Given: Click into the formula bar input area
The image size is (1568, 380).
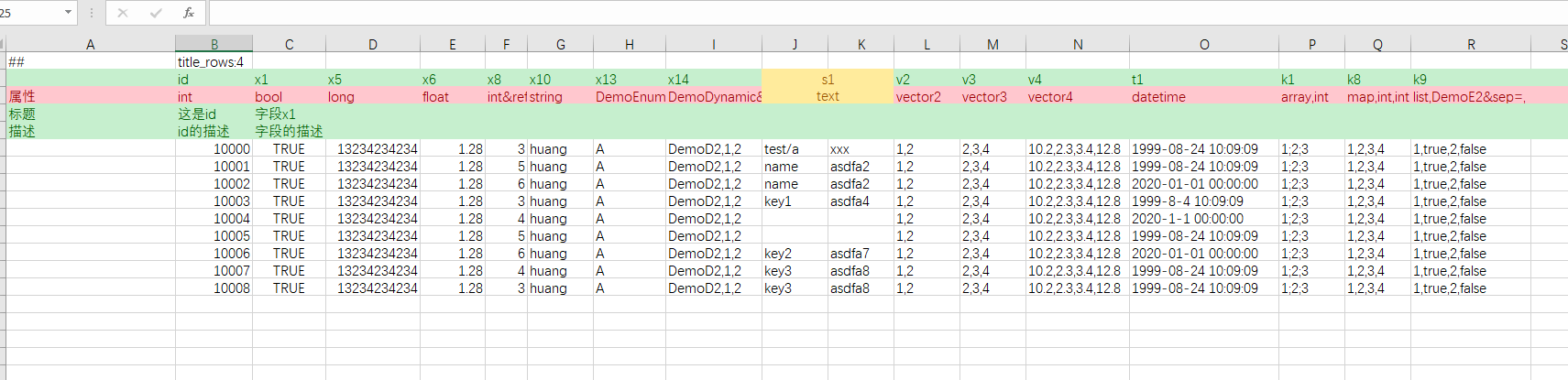Looking at the screenshot, I should point(825,13).
